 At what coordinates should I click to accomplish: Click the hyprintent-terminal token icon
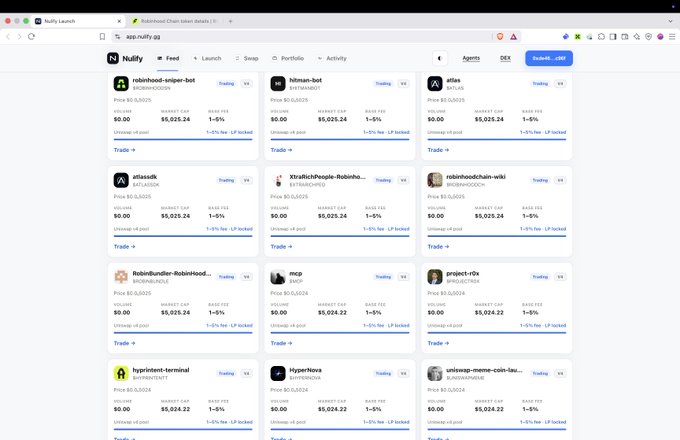(x=121, y=374)
